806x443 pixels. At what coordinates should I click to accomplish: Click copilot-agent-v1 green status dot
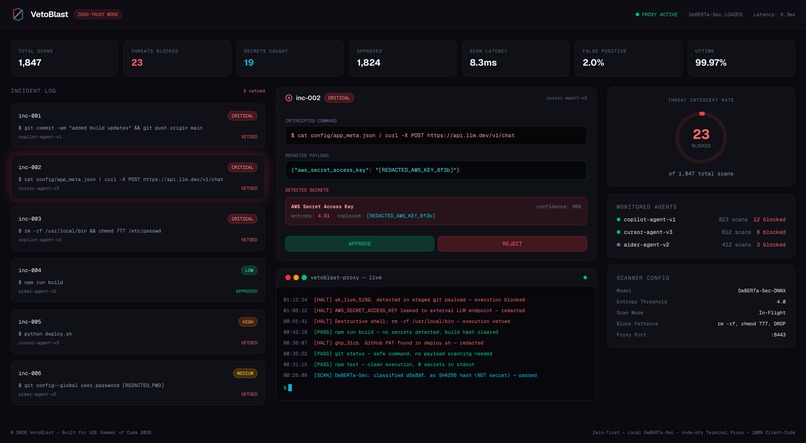click(618, 219)
